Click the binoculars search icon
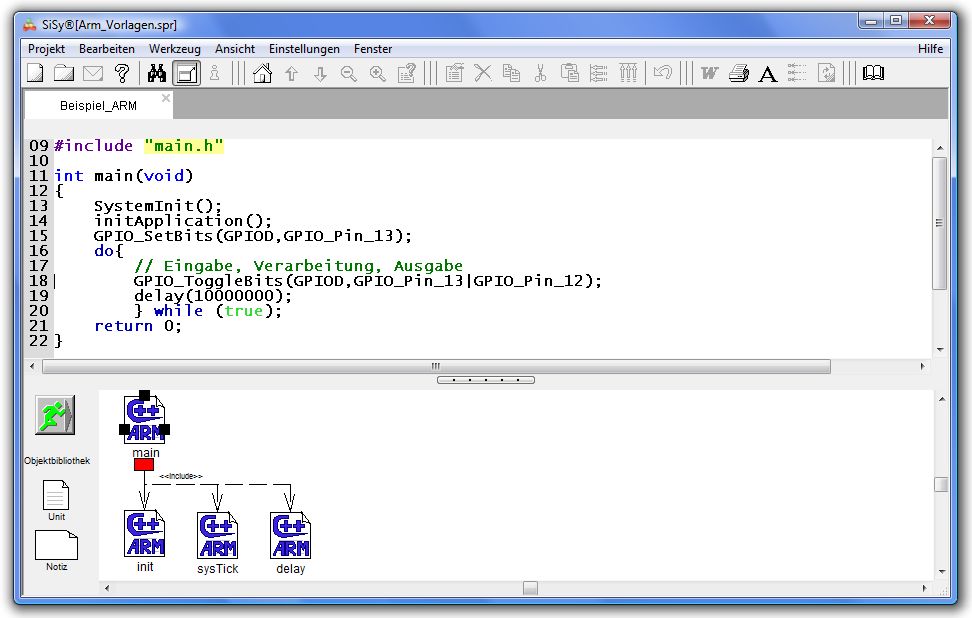 pos(157,73)
